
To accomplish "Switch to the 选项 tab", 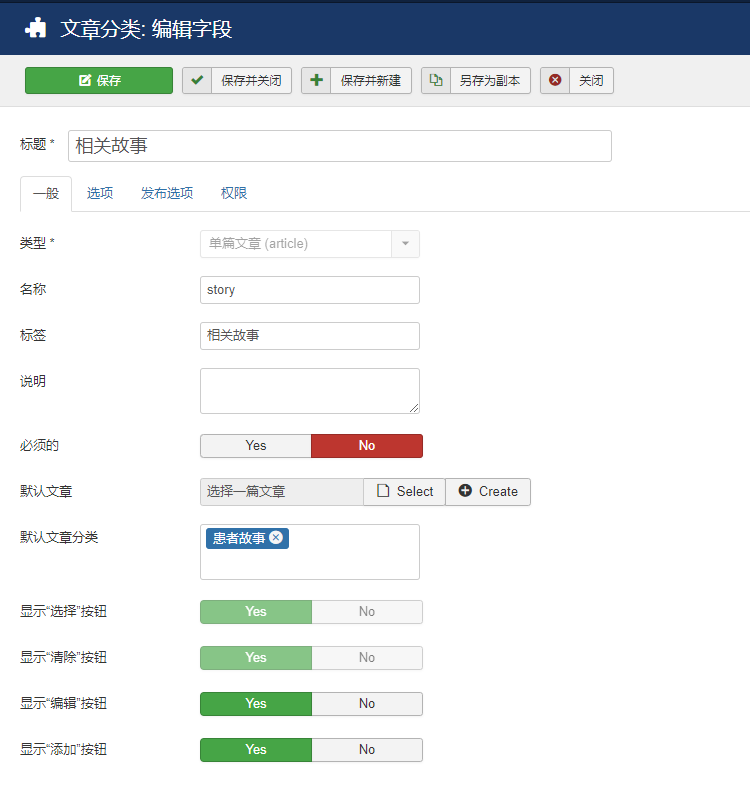I will point(99,193).
